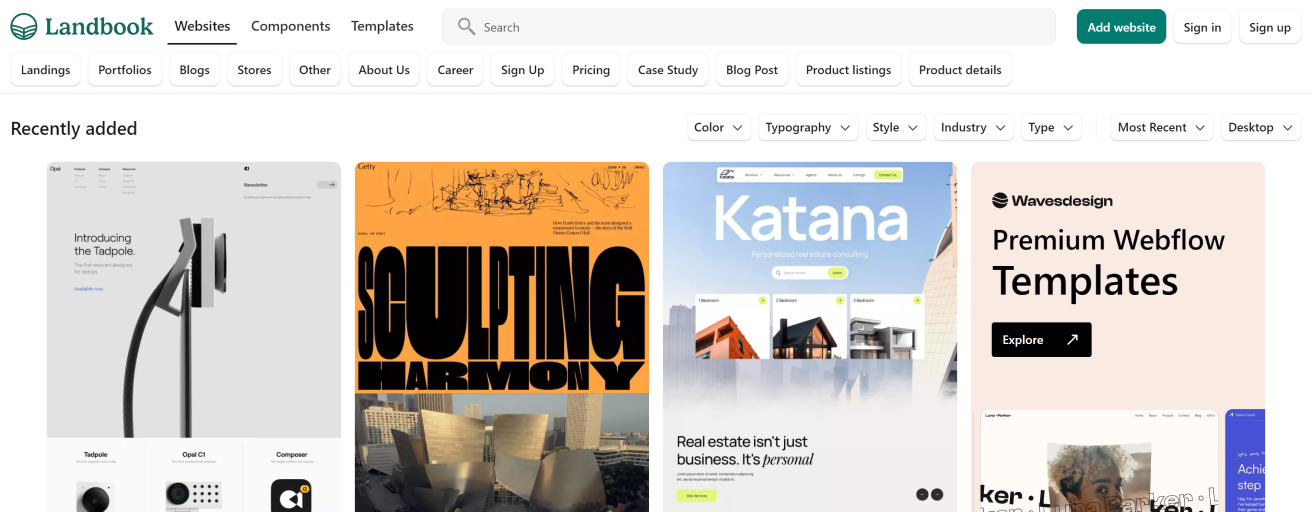The width and height of the screenshot is (1312, 512).
Task: Open the Most Recent sort dropdown
Action: [x=1162, y=127]
